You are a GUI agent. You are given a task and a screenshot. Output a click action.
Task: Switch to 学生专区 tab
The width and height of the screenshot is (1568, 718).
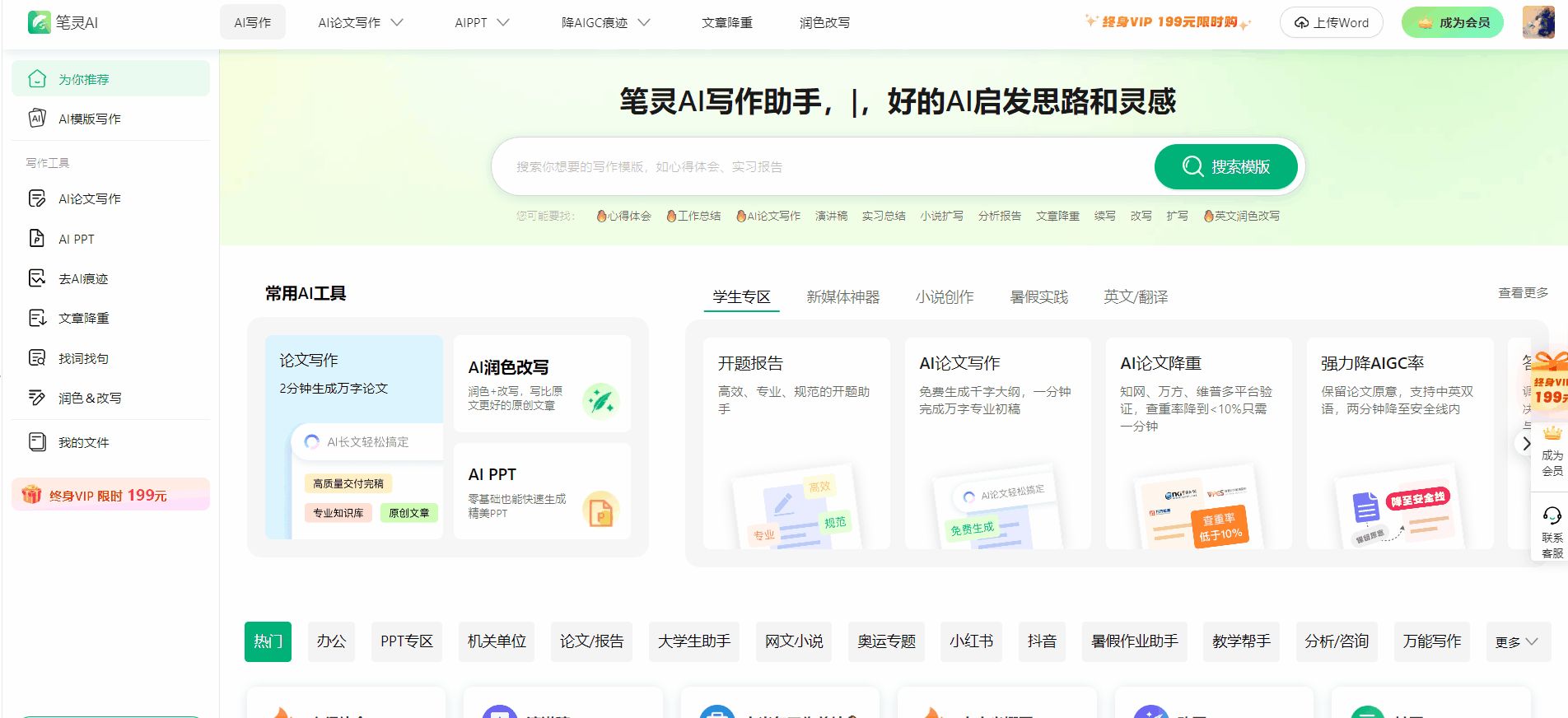click(741, 297)
